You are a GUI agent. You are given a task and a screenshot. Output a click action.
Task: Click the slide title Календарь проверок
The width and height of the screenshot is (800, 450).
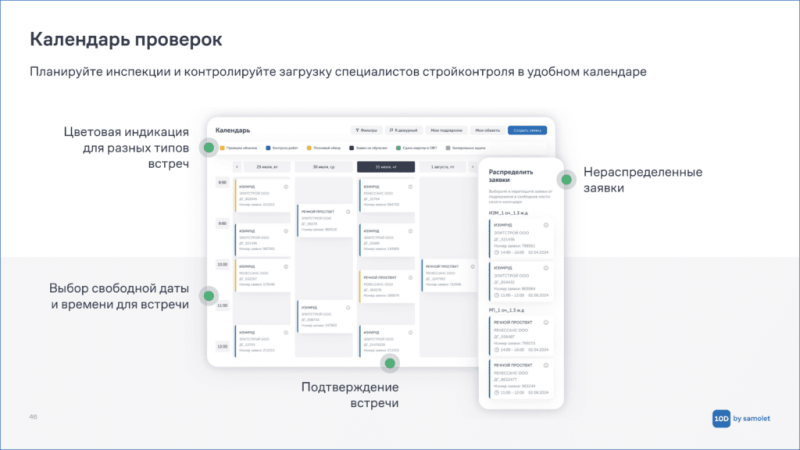(x=126, y=40)
